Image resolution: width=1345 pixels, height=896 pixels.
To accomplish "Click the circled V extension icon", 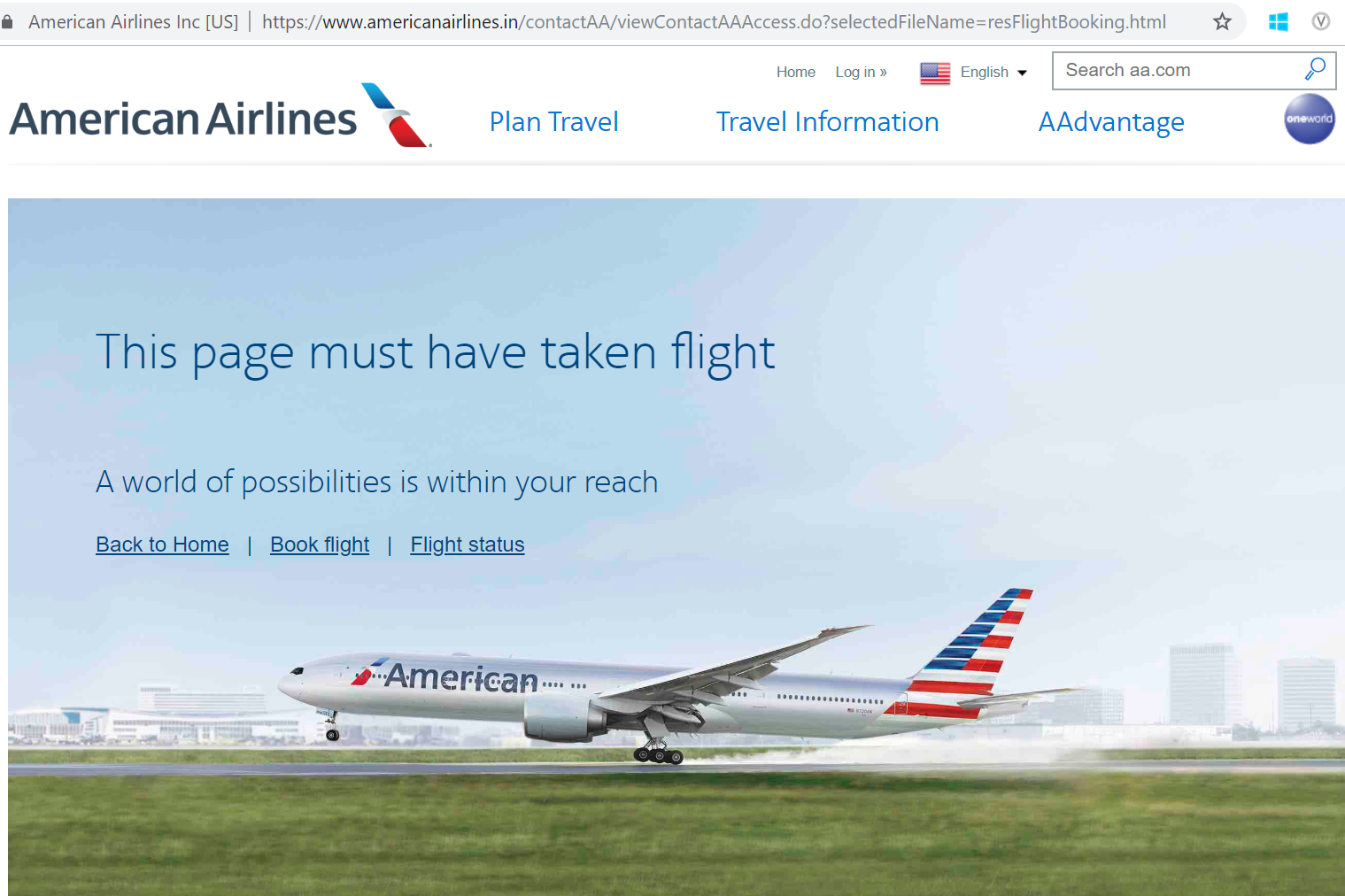I will tap(1320, 21).
